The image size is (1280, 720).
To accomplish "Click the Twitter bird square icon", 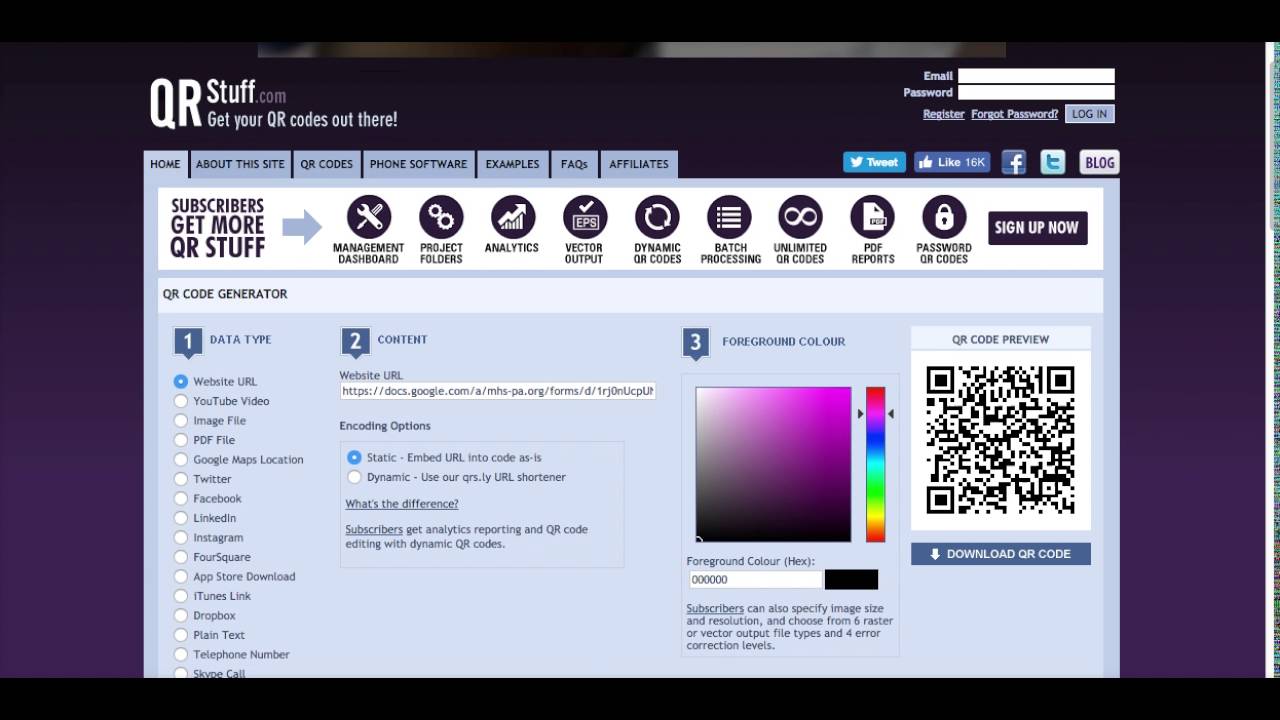I will point(1053,163).
